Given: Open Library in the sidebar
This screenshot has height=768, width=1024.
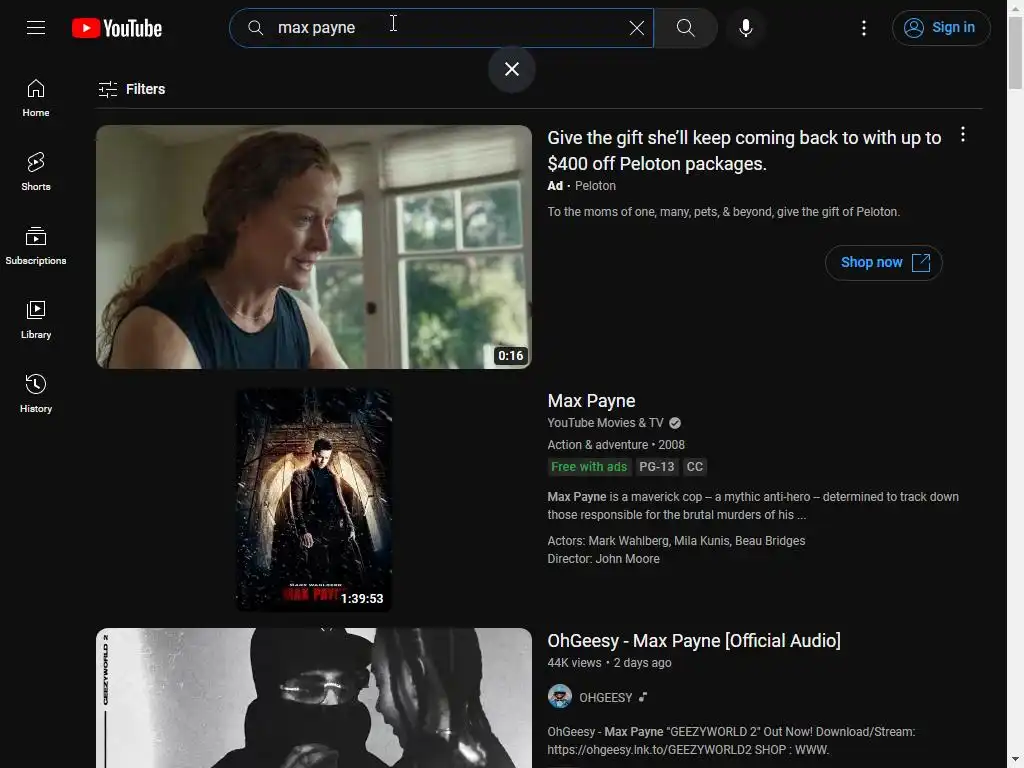Looking at the screenshot, I should (x=36, y=319).
